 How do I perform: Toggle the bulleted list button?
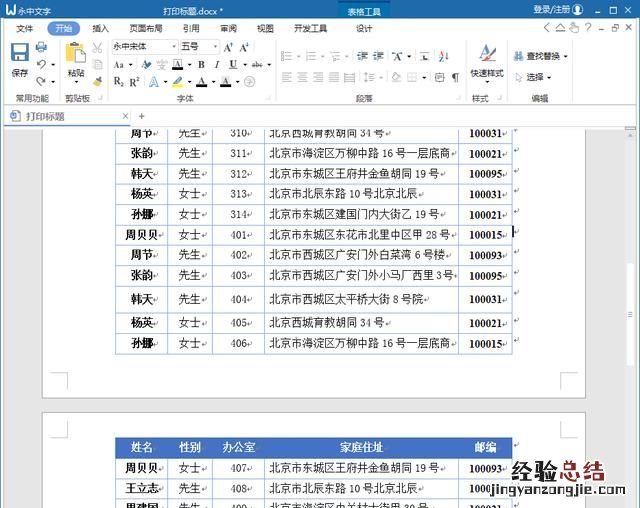[287, 56]
